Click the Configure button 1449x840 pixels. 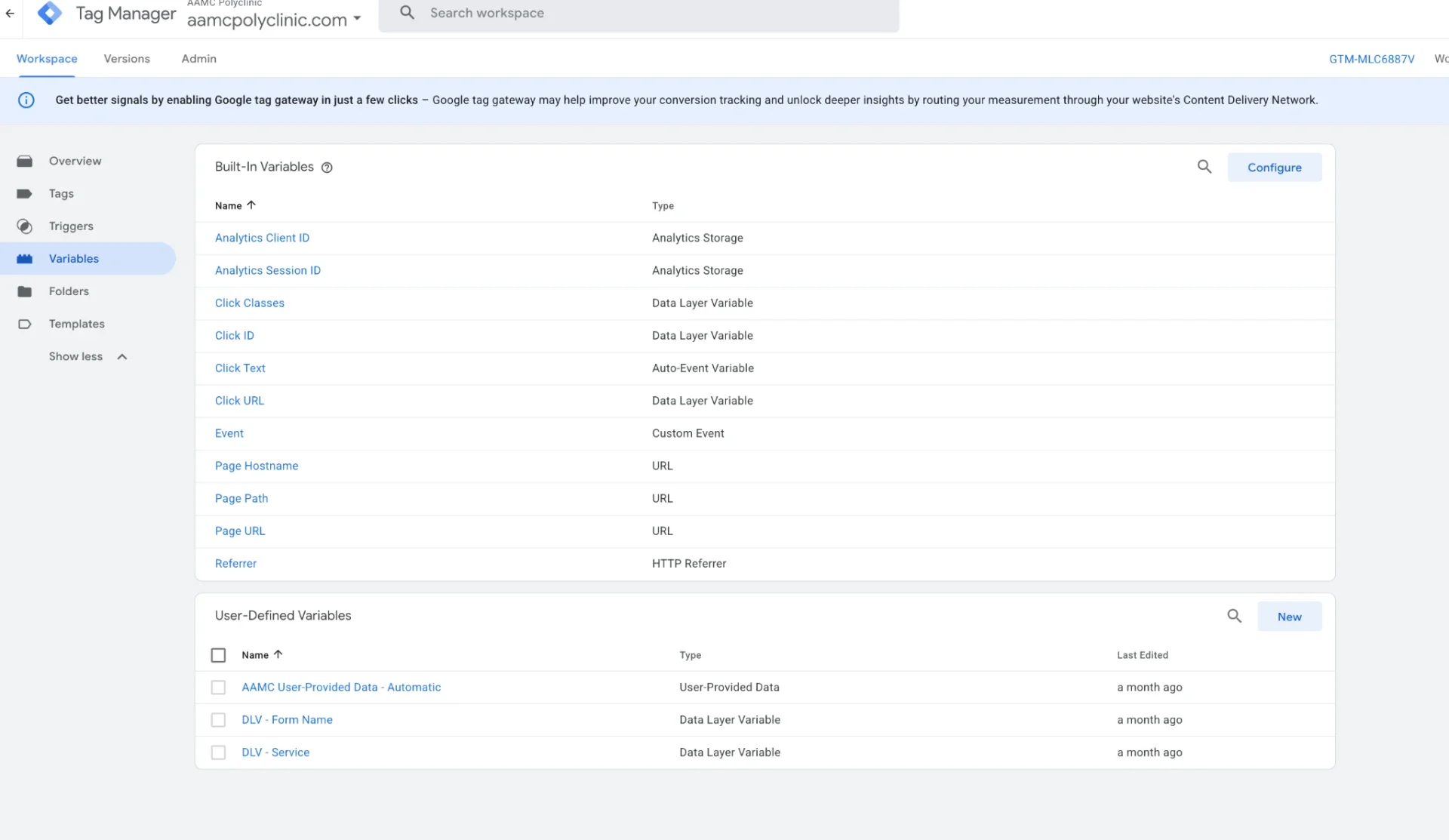click(1274, 168)
